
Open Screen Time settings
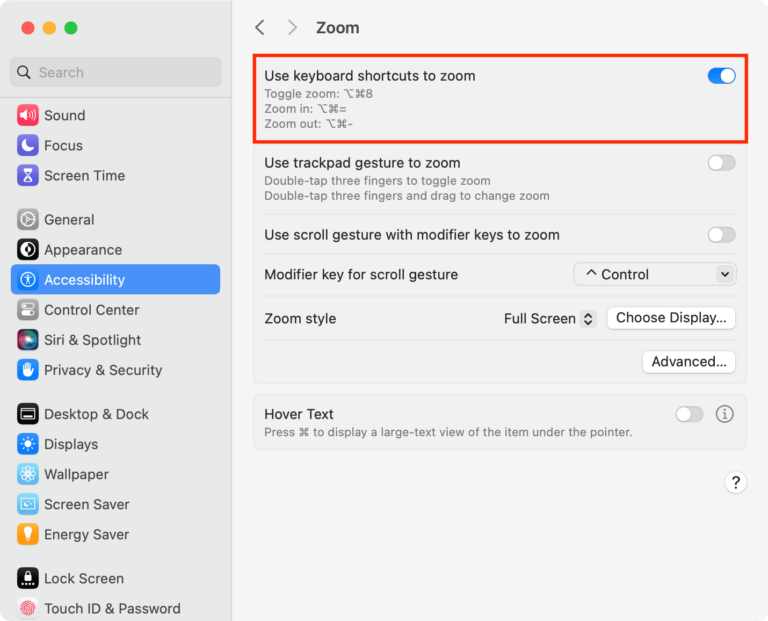click(84, 175)
